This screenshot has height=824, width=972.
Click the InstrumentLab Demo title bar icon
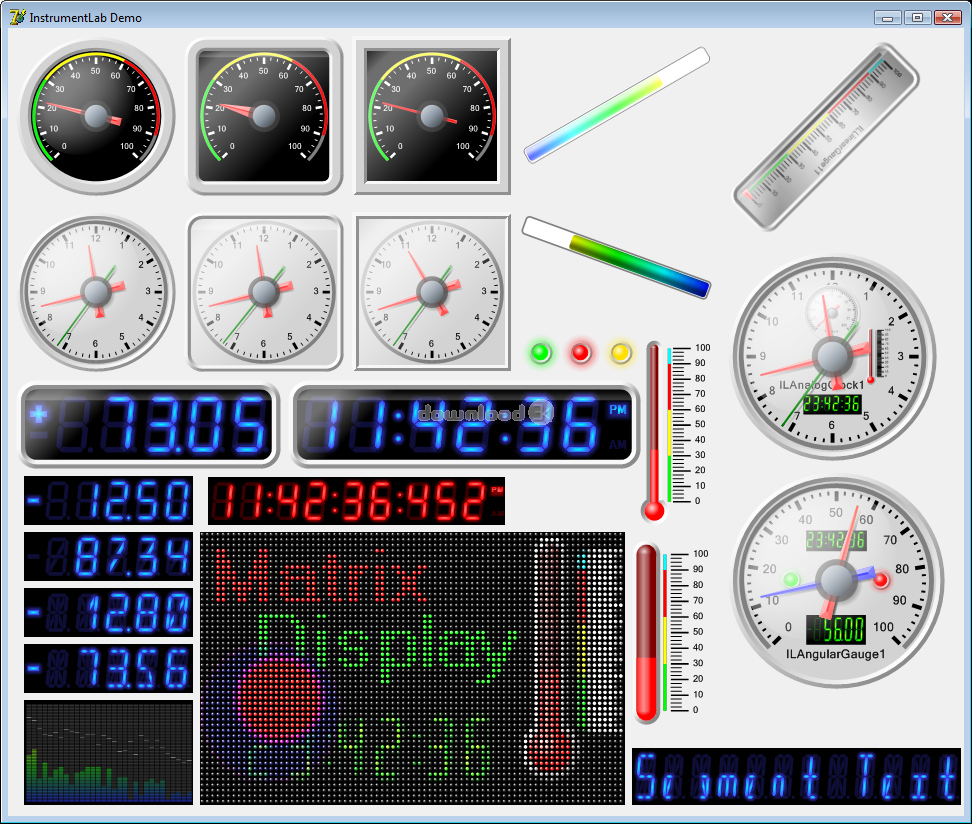click(17, 17)
